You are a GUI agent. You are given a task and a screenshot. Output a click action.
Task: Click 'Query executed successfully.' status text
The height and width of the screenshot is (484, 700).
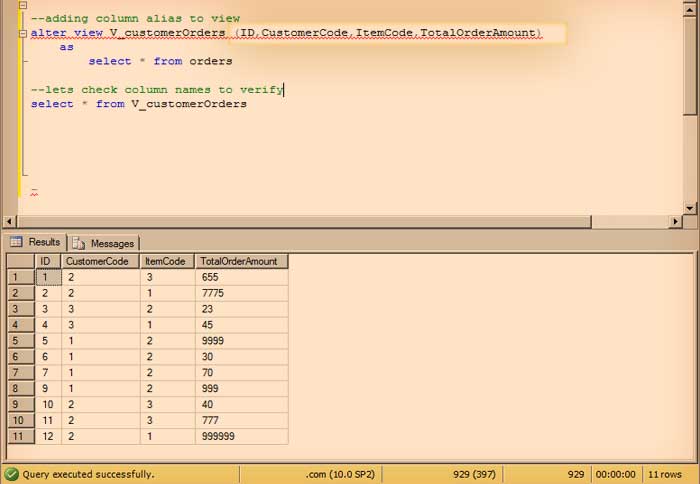(x=88, y=475)
